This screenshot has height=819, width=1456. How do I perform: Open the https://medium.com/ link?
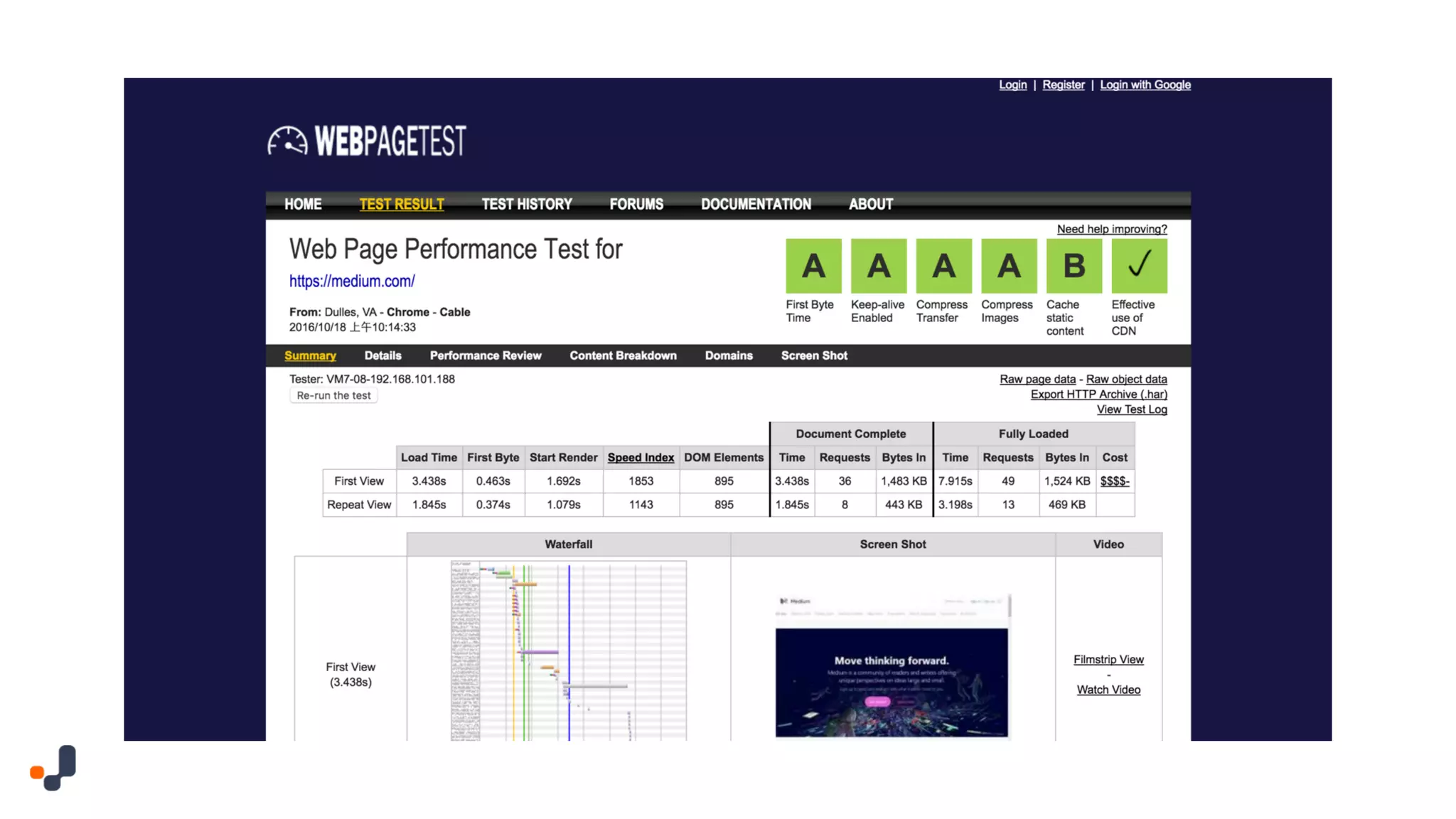[x=352, y=282]
